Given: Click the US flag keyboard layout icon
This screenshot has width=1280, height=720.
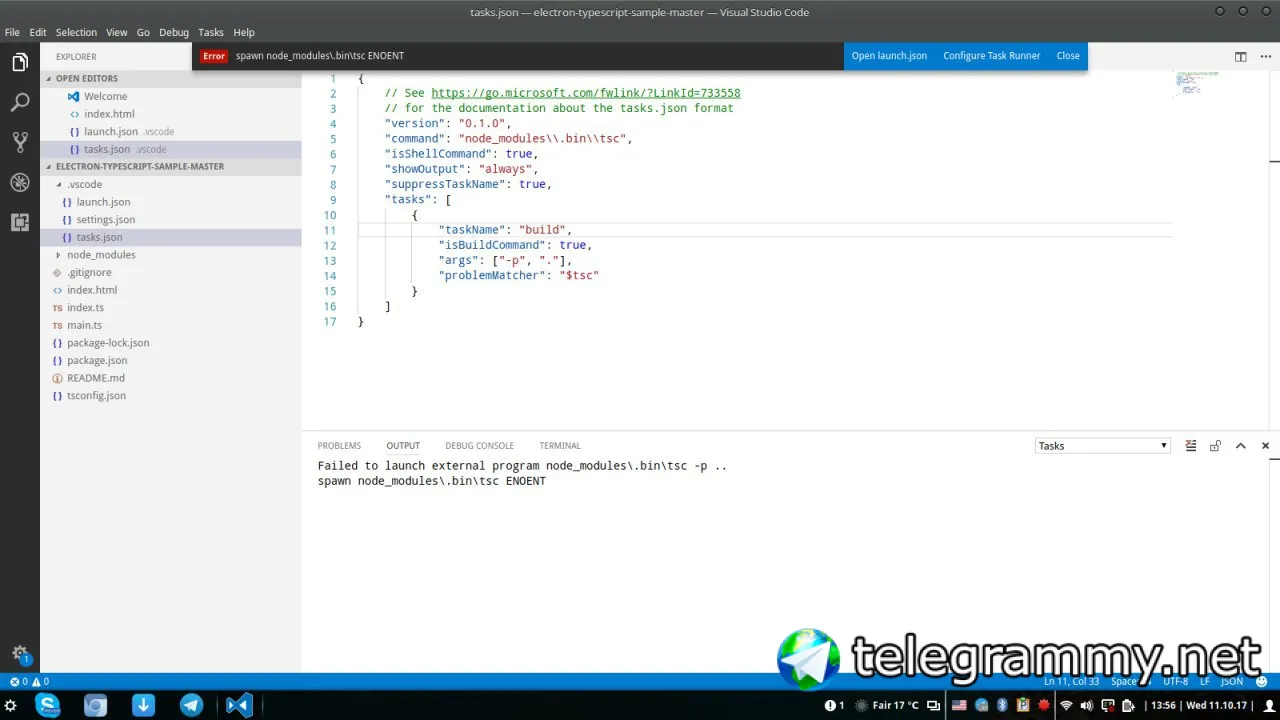Looking at the screenshot, I should pyautogui.click(x=959, y=705).
